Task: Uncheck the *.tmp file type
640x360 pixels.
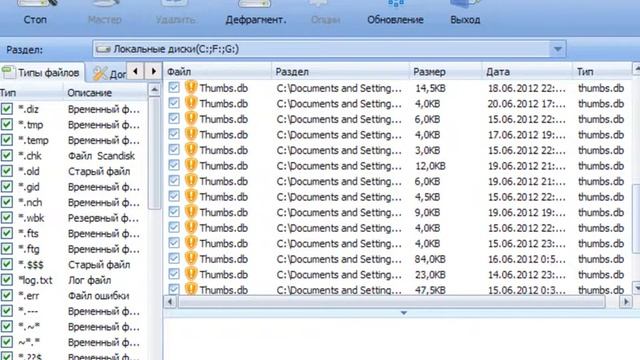Action: click(x=7, y=124)
